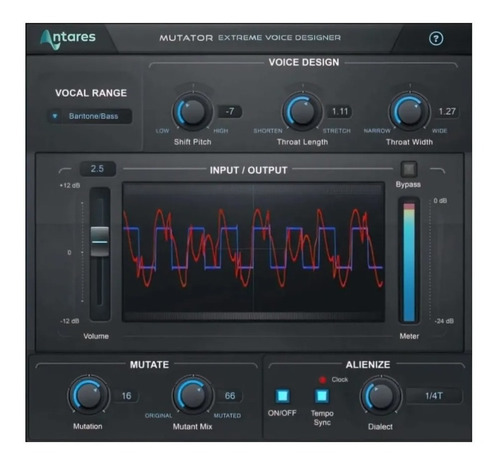Click the waveform display
Image resolution: width=500 pixels, height=467 pixels.
253,252
